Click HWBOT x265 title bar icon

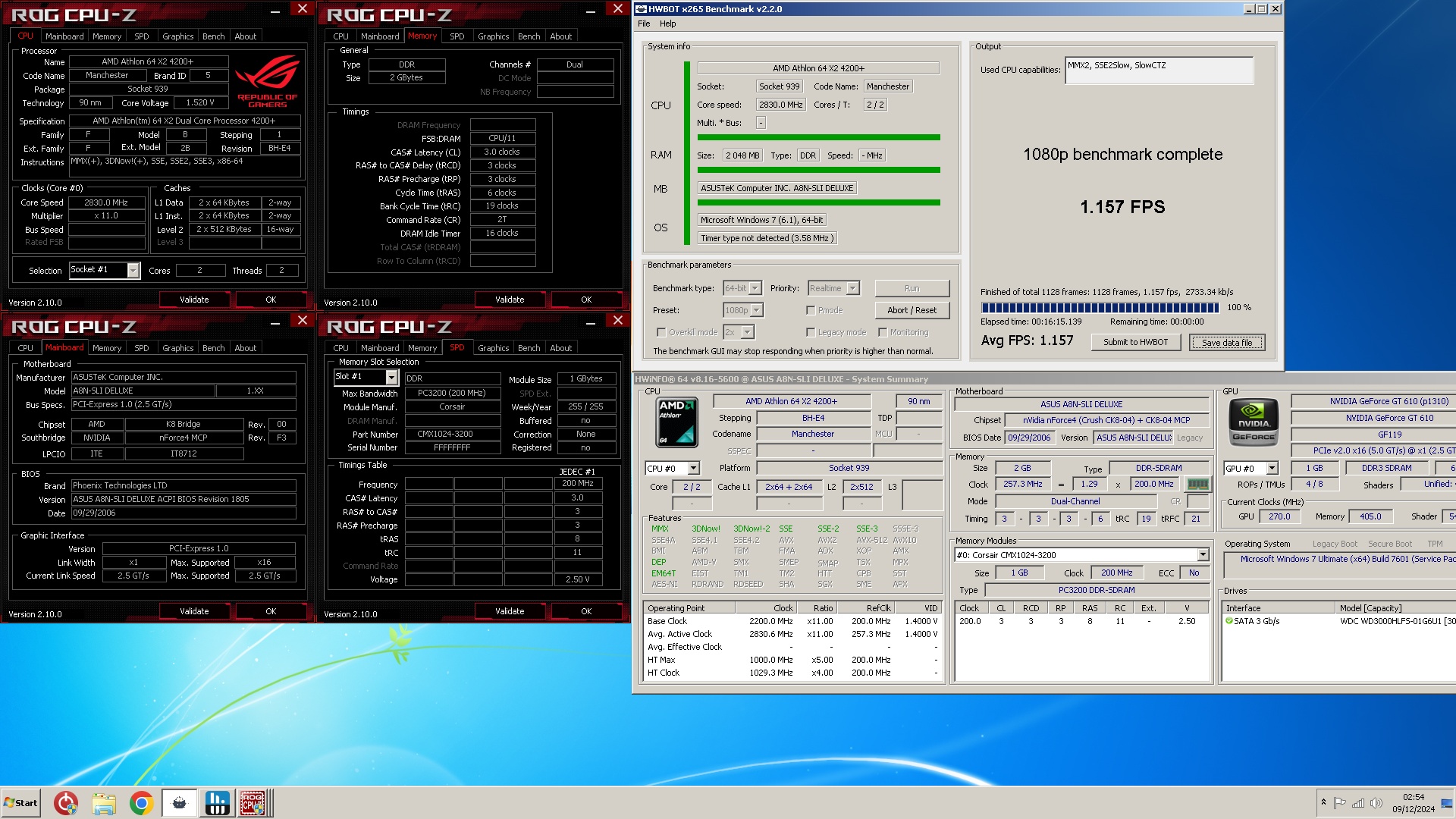point(641,9)
